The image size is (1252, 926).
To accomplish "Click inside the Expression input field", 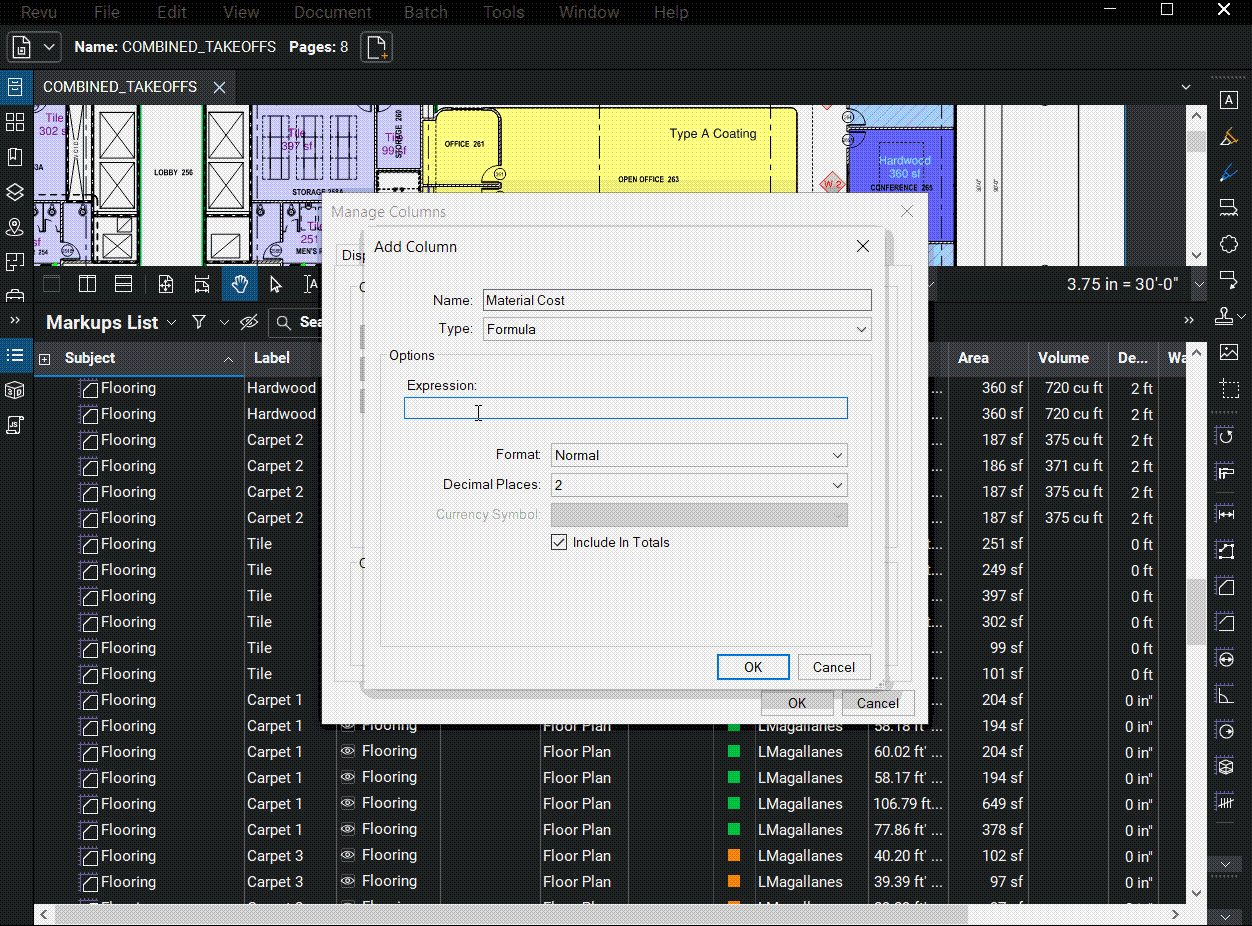I will 625,408.
